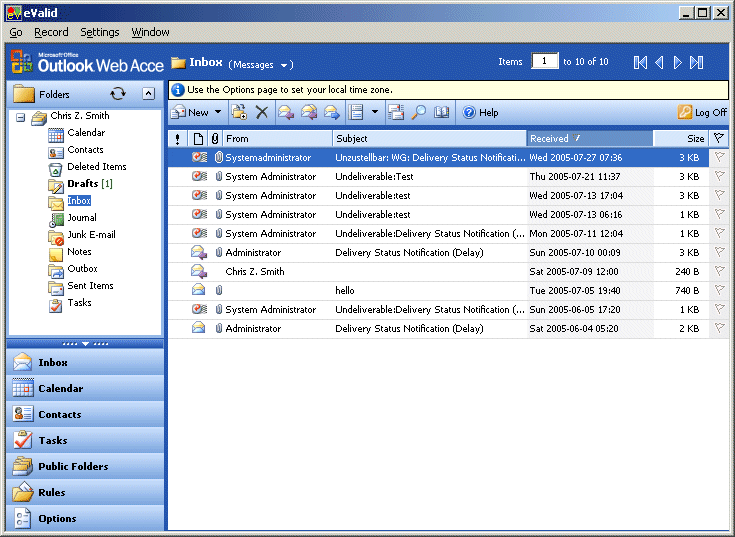Open the Rules shortcut
This screenshot has height=537, width=735.
click(85, 492)
